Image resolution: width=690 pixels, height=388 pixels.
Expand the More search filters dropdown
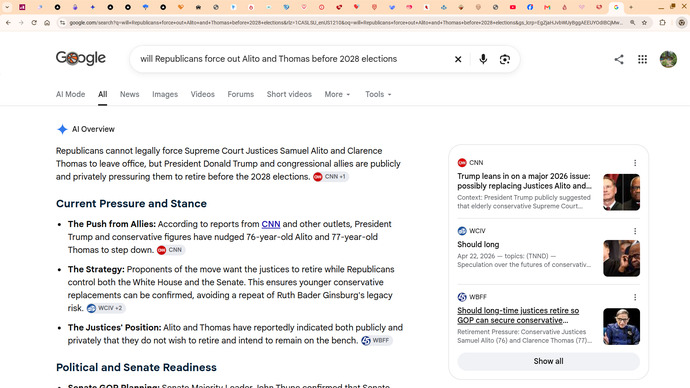(x=338, y=94)
